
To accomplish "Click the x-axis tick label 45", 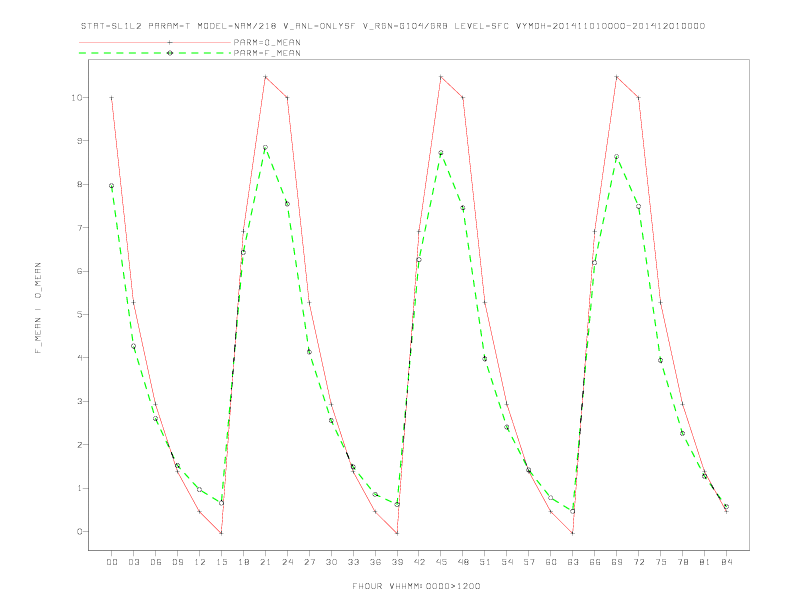I will [x=441, y=562].
